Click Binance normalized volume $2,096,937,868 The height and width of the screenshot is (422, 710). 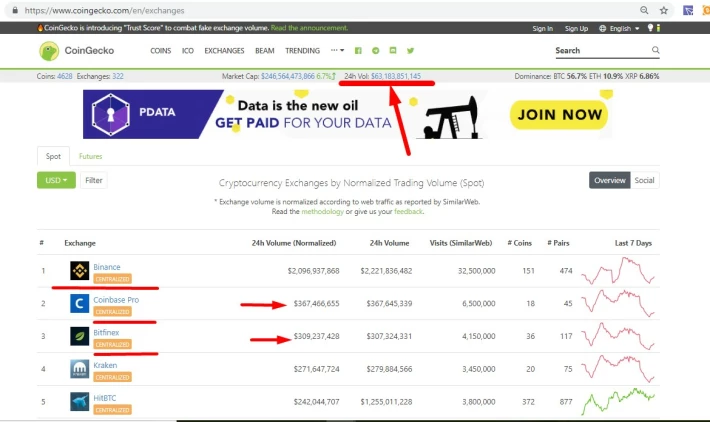point(313,271)
